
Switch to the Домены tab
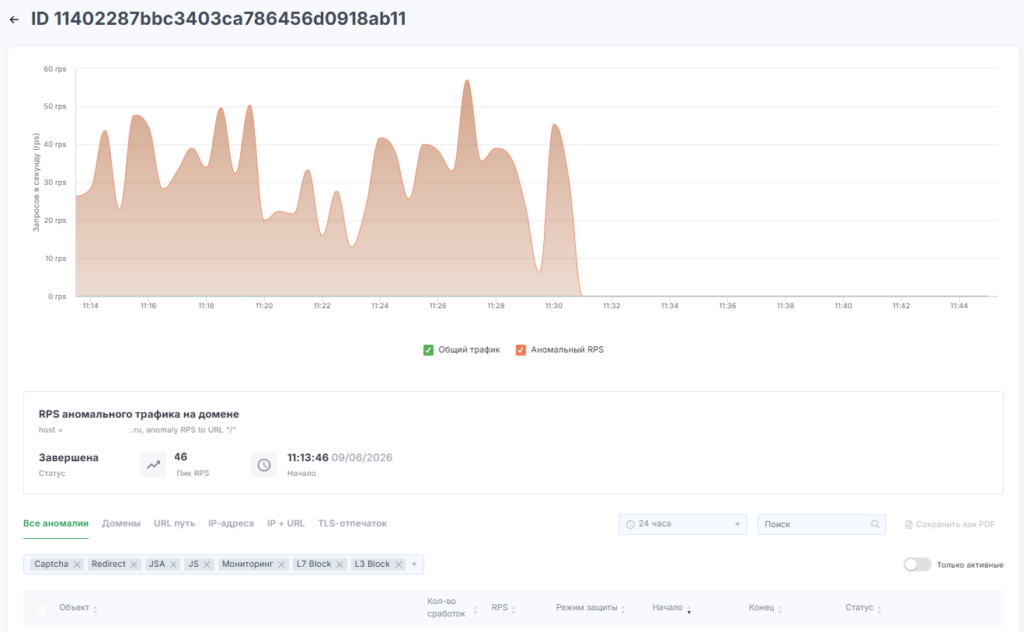[x=121, y=524]
